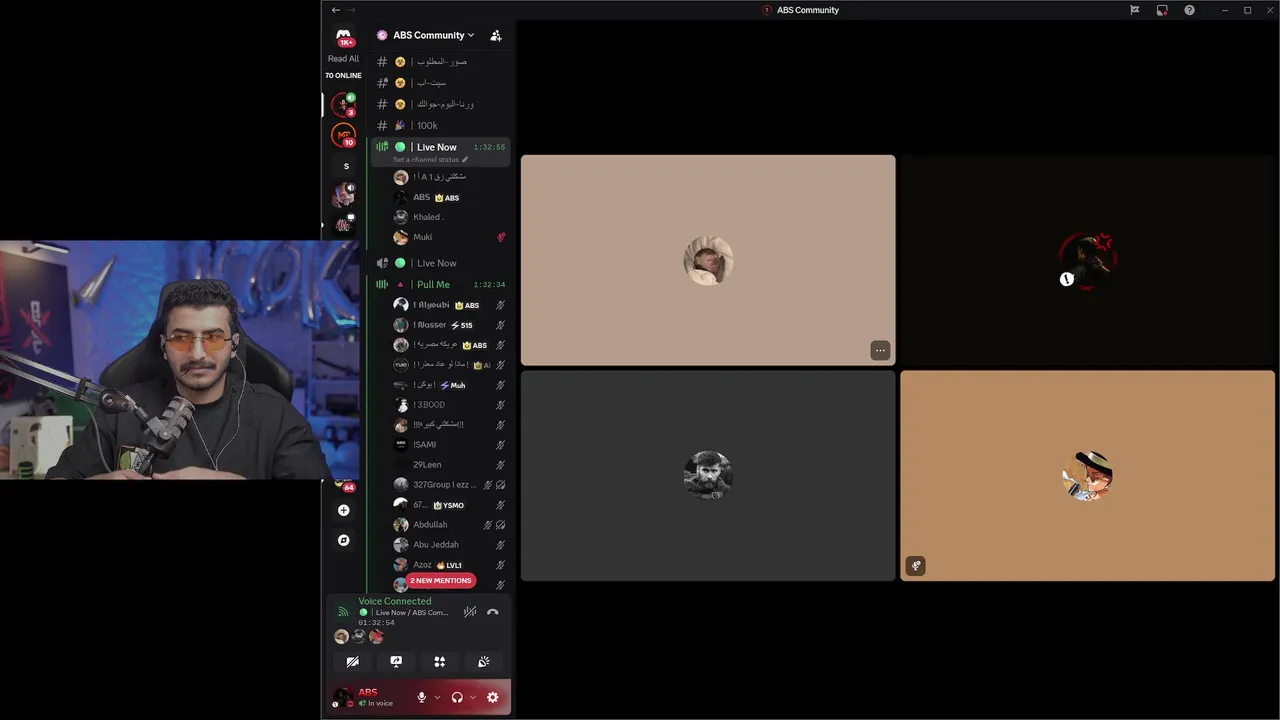Open Discord direct messages home icon
The height and width of the screenshot is (720, 1280).
pyautogui.click(x=344, y=35)
